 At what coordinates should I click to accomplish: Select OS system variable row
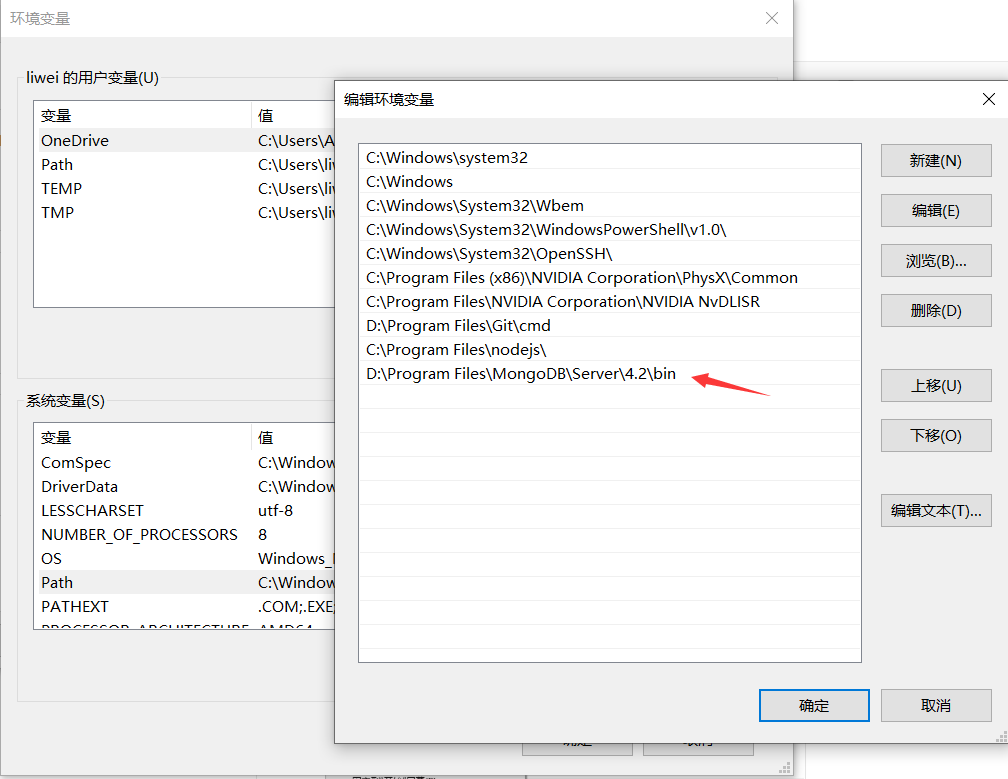tap(184, 559)
